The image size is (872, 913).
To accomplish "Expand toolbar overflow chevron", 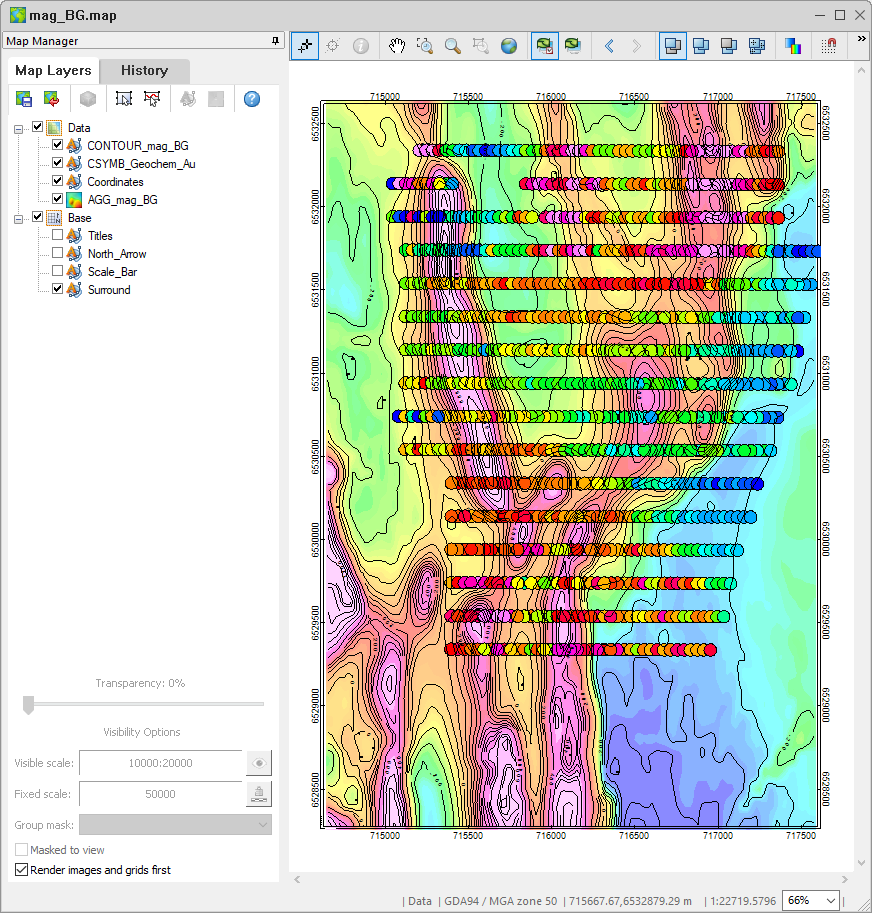I will pos(861,39).
